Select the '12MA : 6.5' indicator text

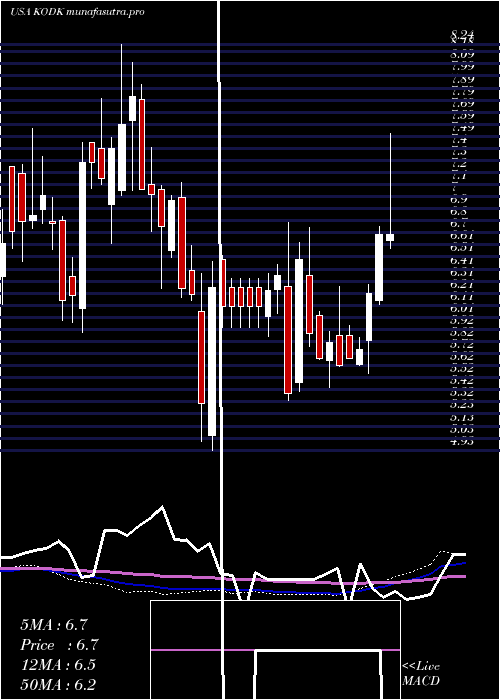[58, 665]
